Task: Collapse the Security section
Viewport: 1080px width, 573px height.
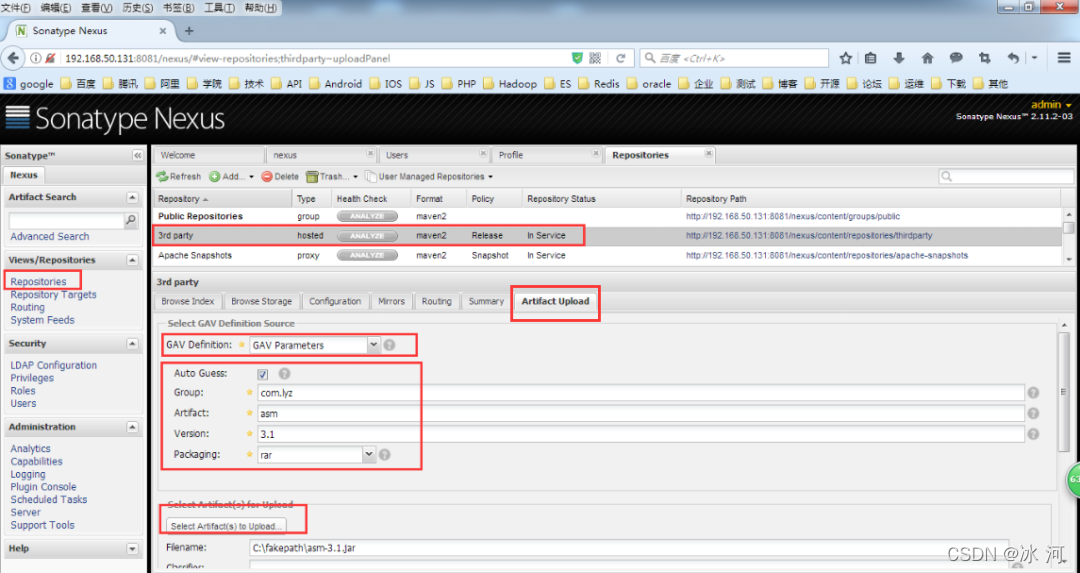Action: tap(132, 344)
